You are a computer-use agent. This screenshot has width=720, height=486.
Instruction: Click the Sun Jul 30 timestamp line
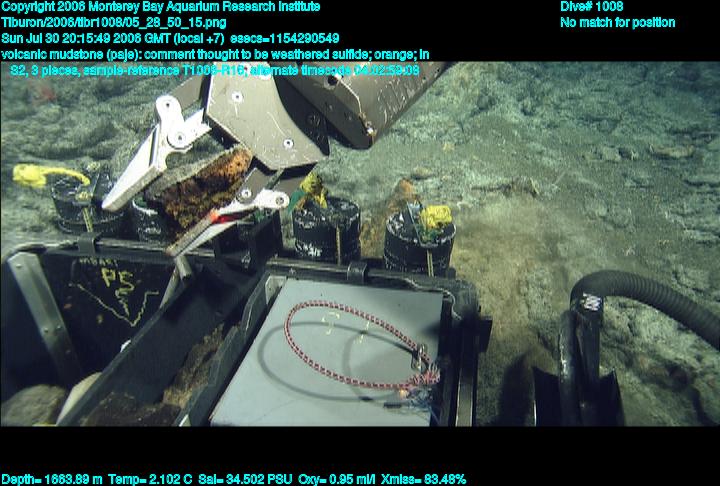[x=170, y=38]
